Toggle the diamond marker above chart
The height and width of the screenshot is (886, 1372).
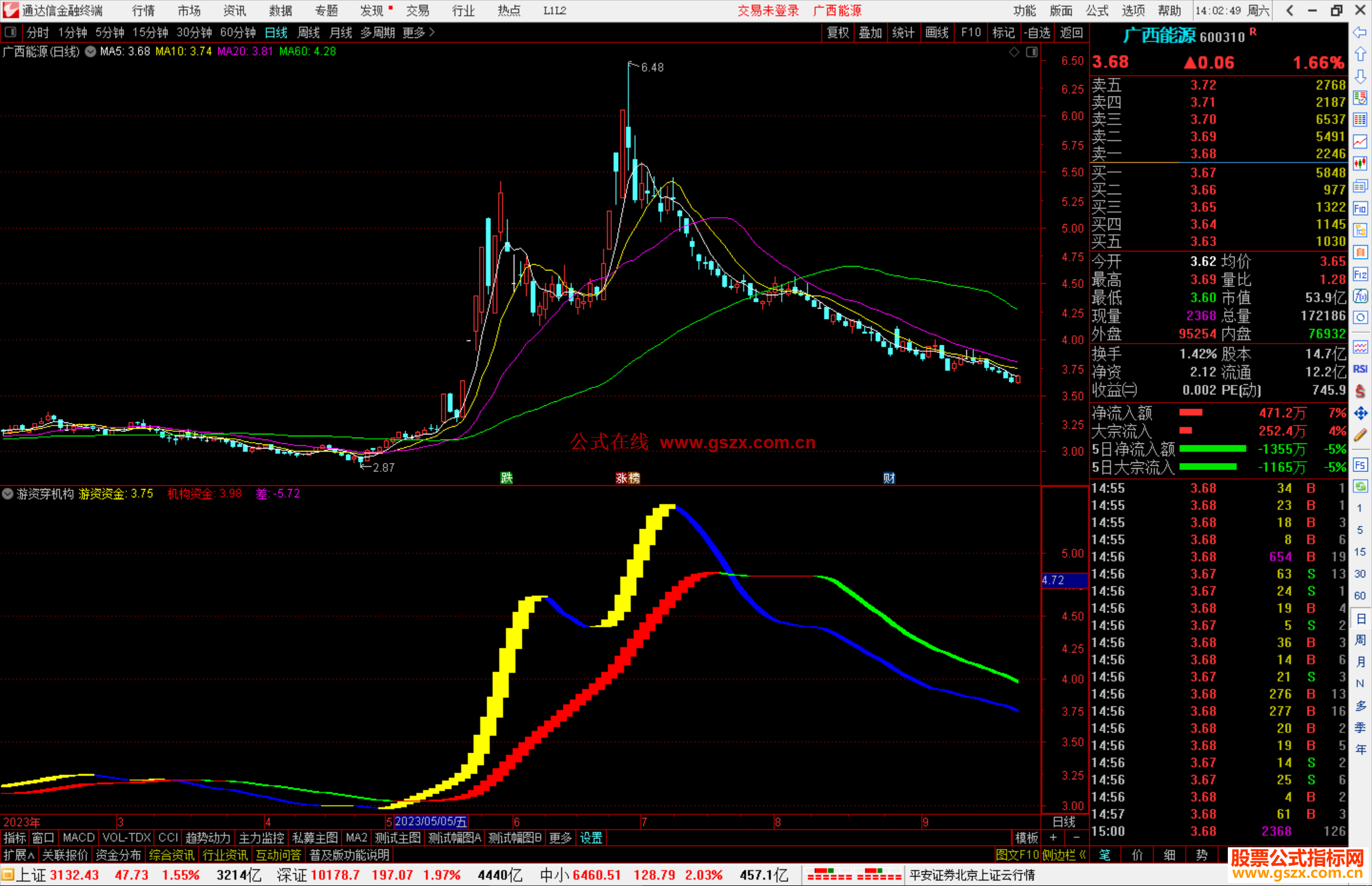coord(1014,52)
